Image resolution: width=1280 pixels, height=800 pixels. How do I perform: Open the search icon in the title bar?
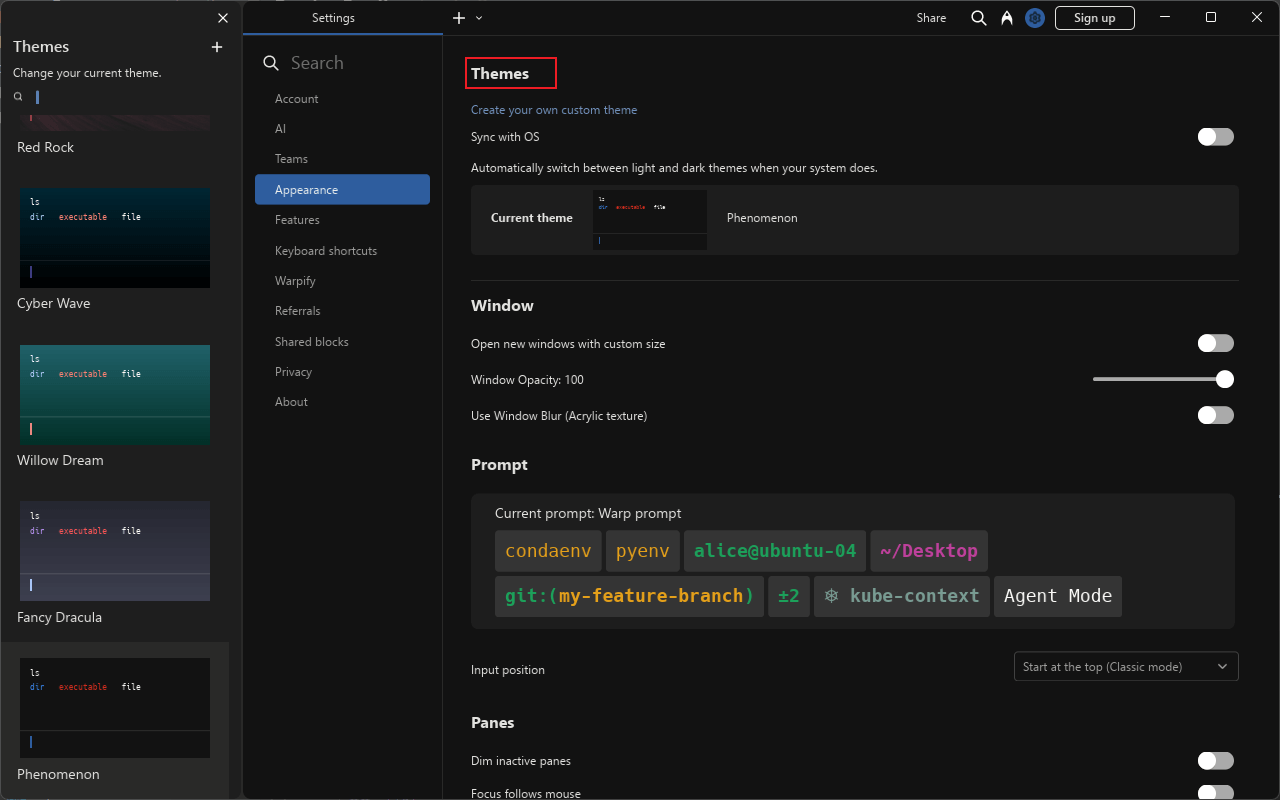coord(979,18)
